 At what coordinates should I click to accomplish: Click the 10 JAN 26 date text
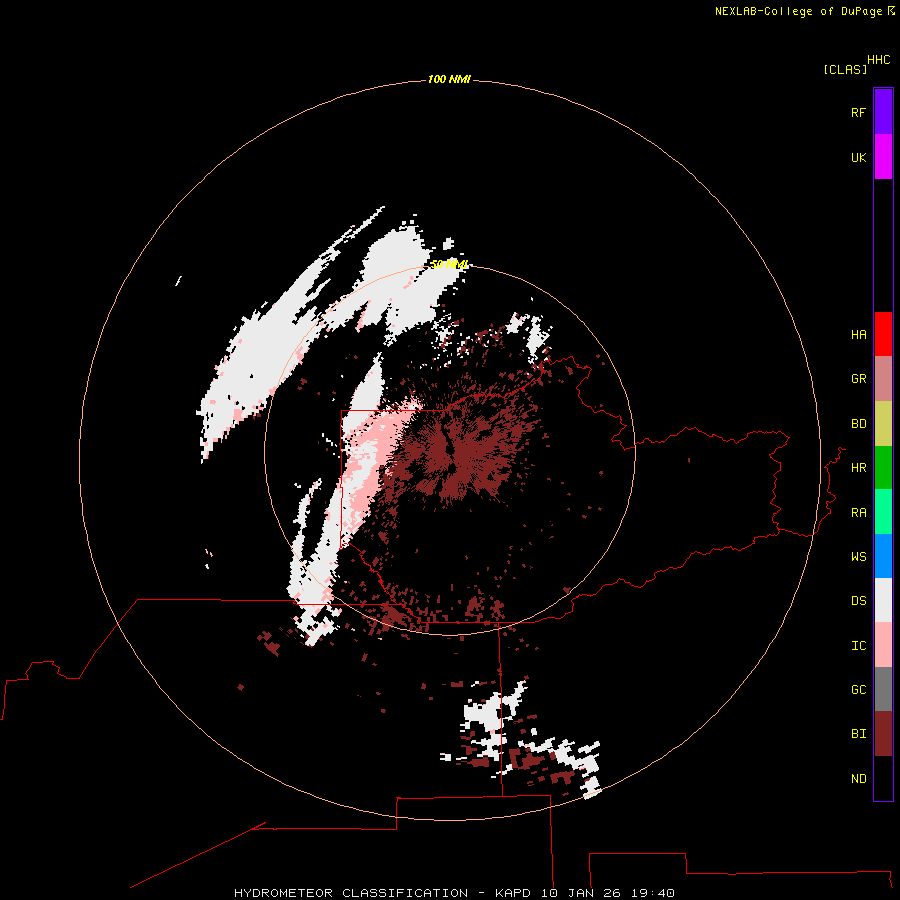(x=581, y=893)
